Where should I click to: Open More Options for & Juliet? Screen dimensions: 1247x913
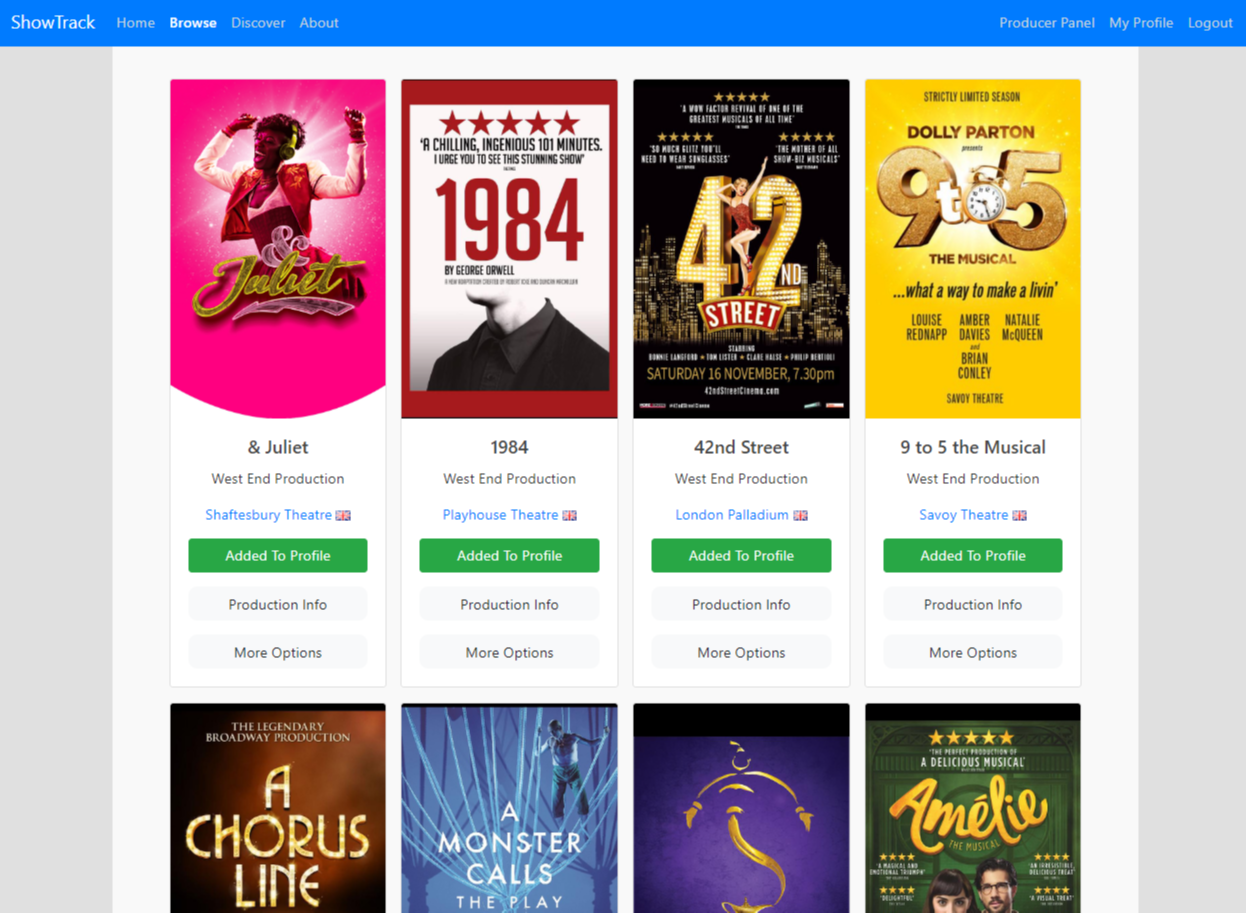(x=277, y=652)
